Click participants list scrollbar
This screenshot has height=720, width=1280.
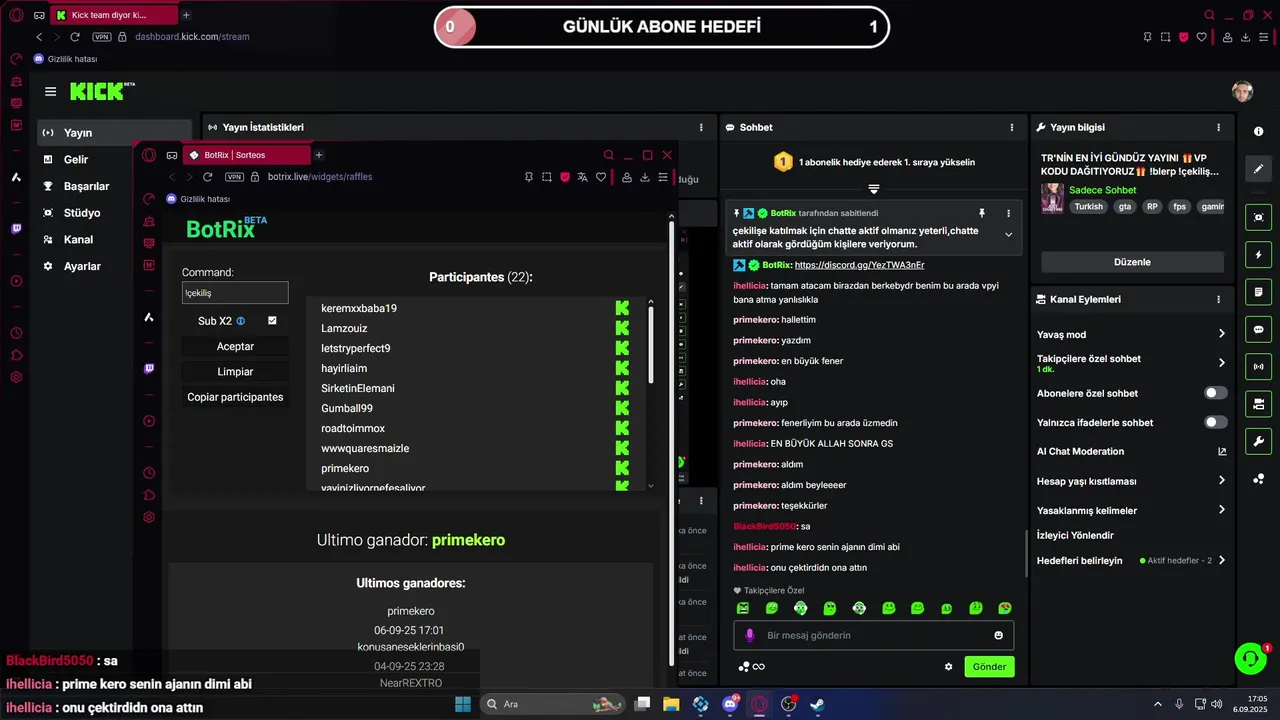[651, 345]
